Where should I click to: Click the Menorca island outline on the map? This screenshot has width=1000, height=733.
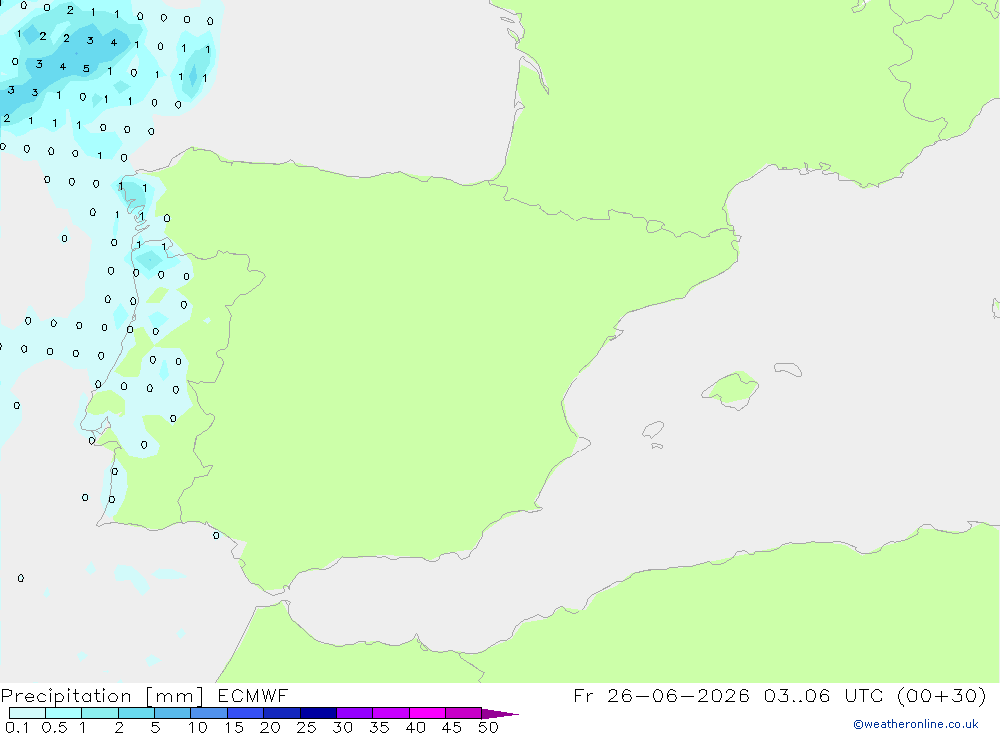click(x=788, y=369)
